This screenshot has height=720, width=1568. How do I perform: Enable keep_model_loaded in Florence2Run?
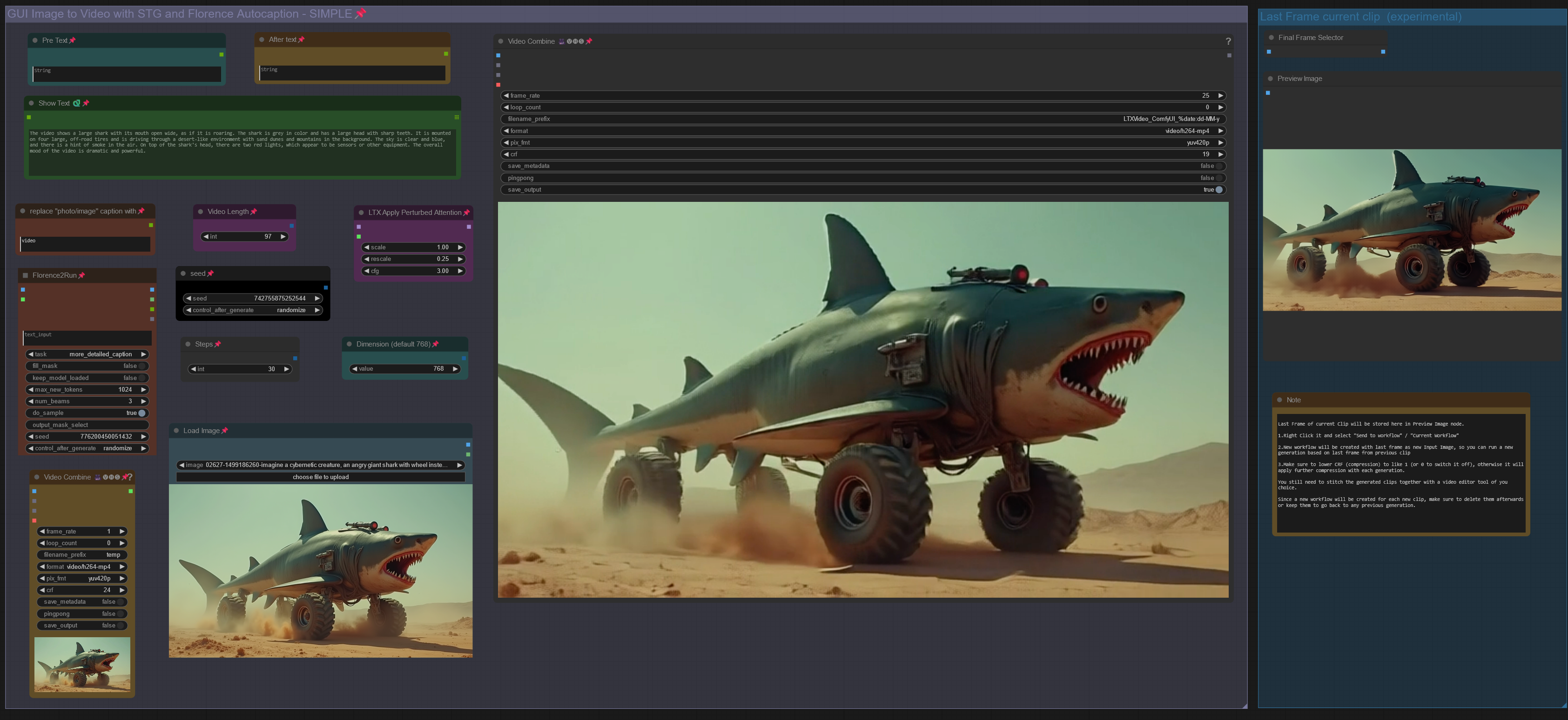142,378
